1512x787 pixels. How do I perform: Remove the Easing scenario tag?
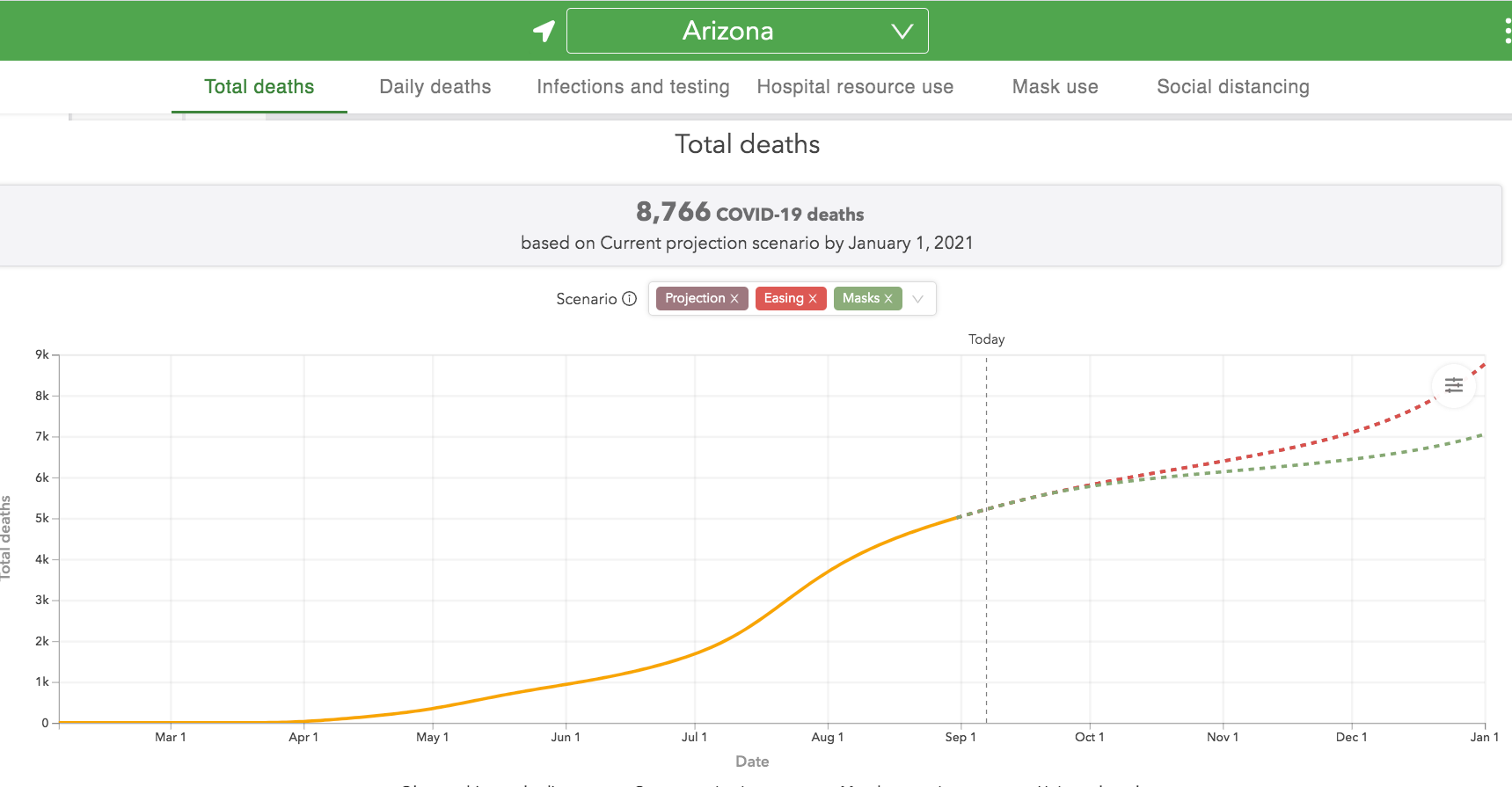813,299
